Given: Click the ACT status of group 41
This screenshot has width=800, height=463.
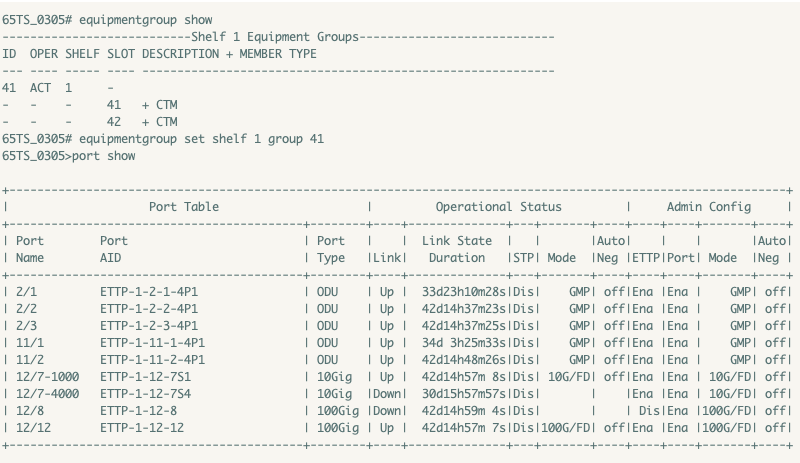Looking at the screenshot, I should coord(40,88).
